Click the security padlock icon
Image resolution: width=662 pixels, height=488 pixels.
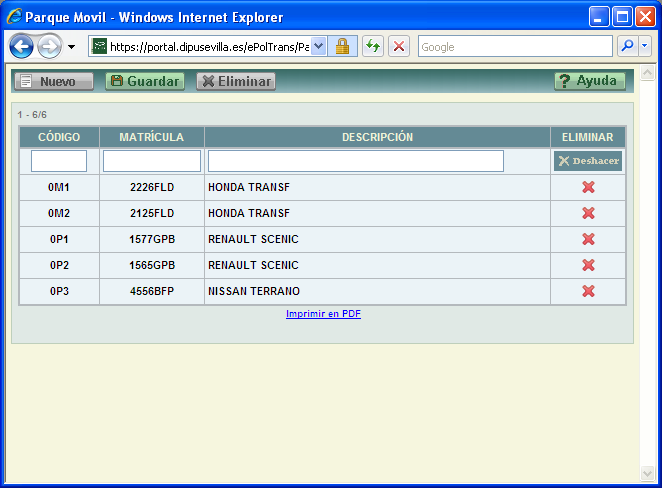pyautogui.click(x=342, y=46)
